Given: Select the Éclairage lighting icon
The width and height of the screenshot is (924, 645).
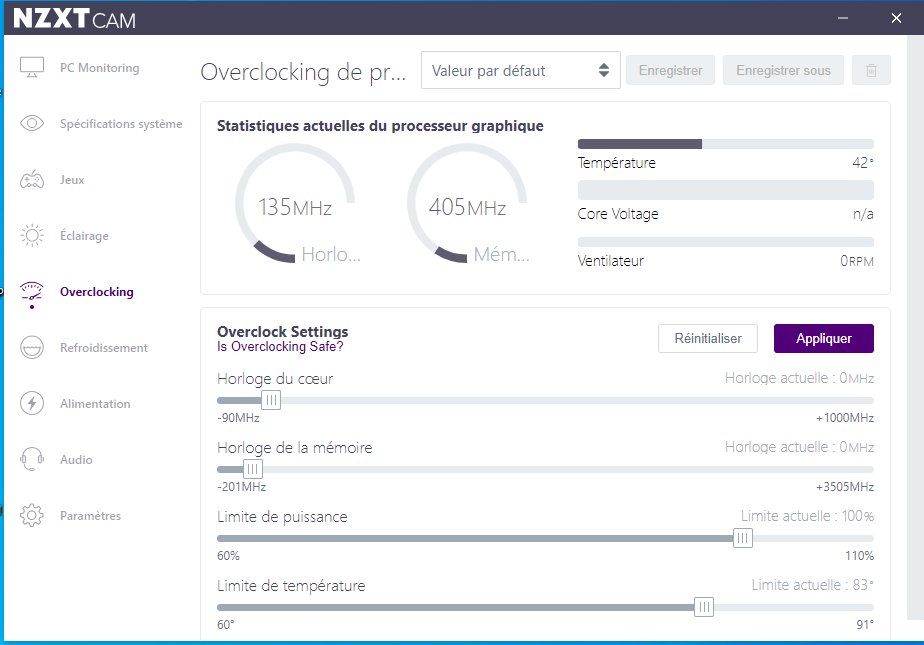Looking at the screenshot, I should pyautogui.click(x=32, y=233).
